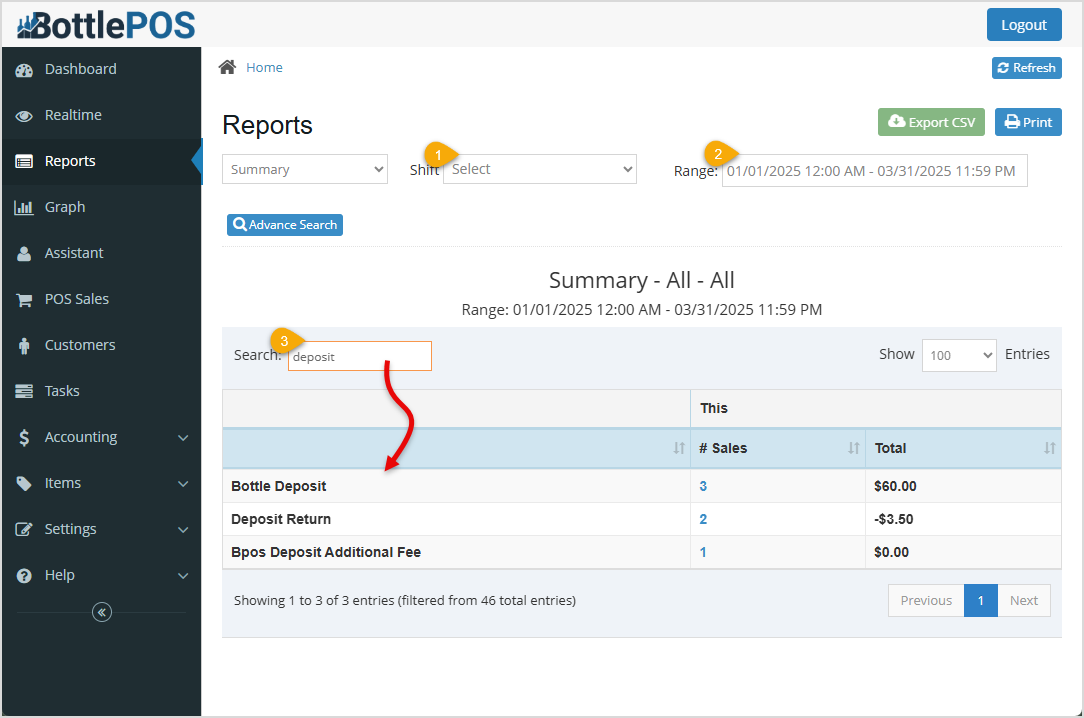This screenshot has height=718, width=1084.
Task: Switch to the Tasks menu item
Action: [x=61, y=391]
